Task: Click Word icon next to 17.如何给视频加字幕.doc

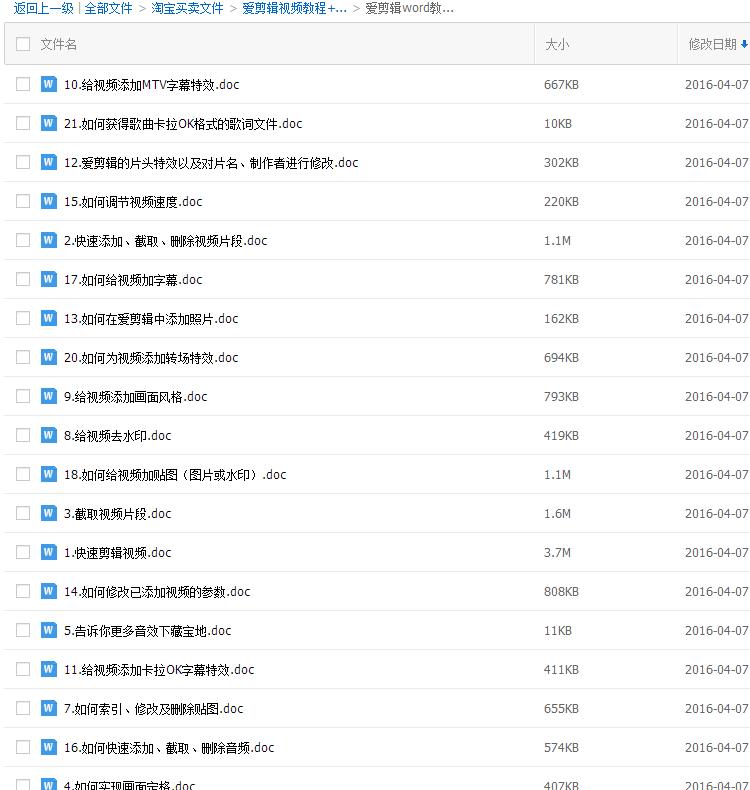Action: [x=48, y=279]
